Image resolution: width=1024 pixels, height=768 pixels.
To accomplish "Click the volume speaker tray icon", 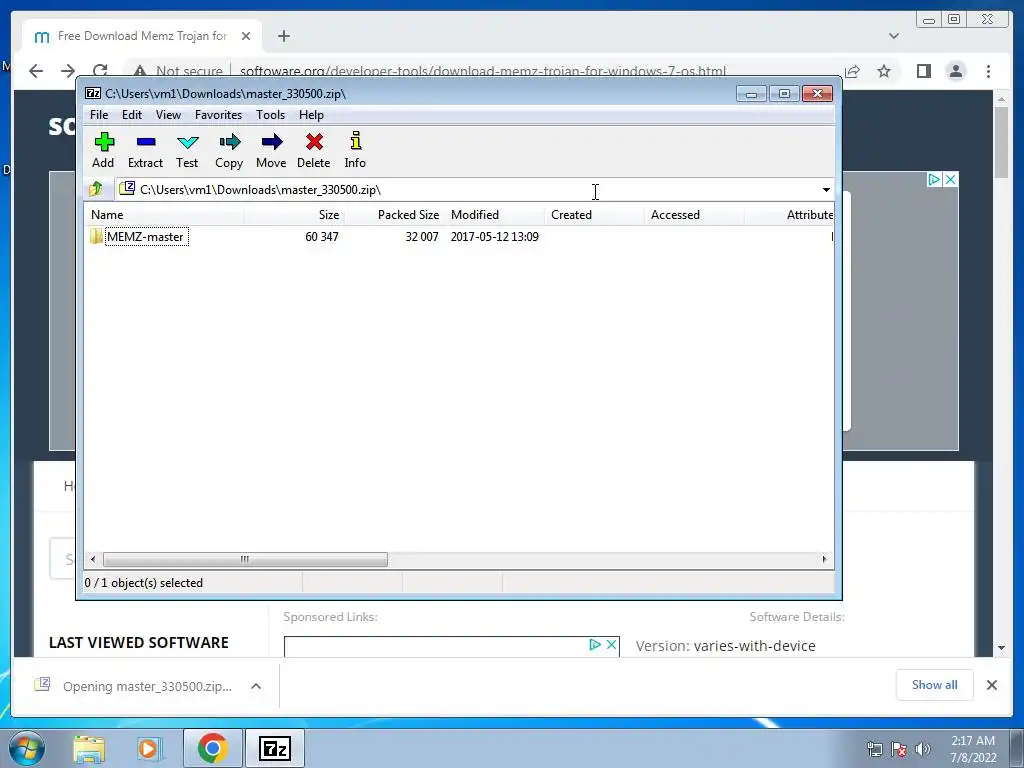I will pyautogui.click(x=922, y=749).
